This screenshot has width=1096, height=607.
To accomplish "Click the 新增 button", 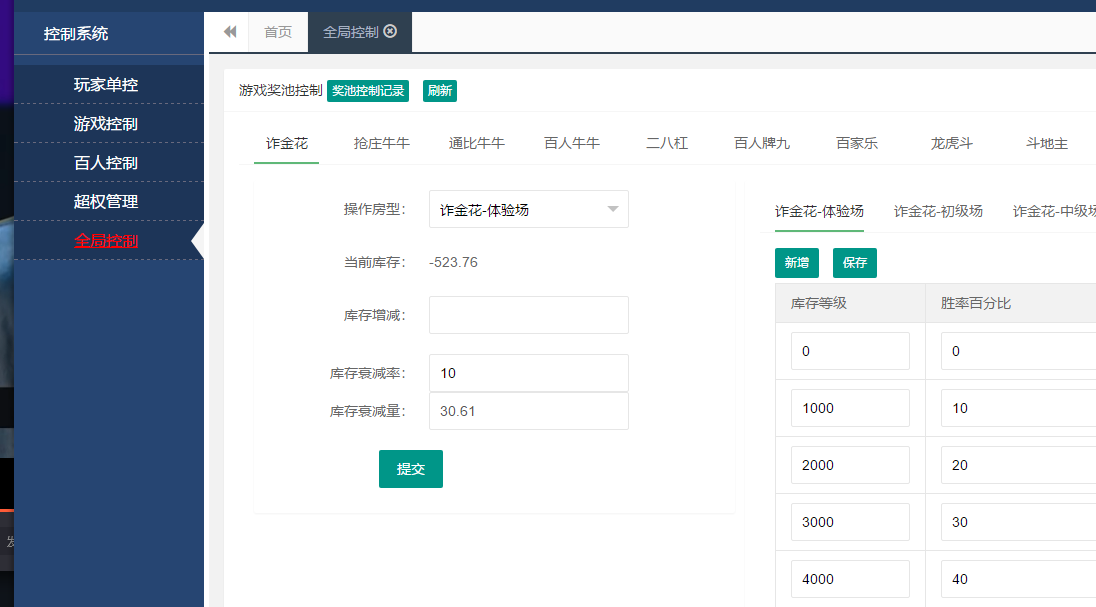I will click(x=796, y=263).
